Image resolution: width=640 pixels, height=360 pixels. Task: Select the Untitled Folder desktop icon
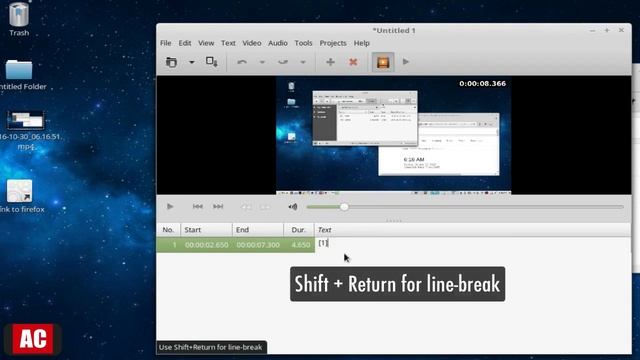click(19, 75)
